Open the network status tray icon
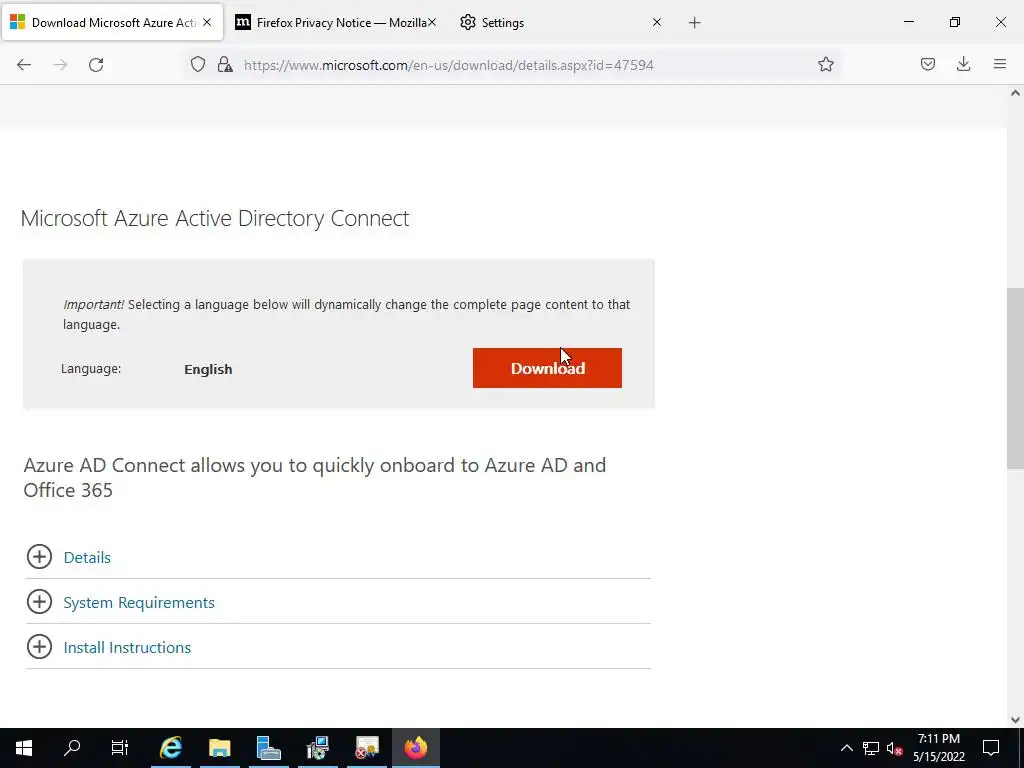The image size is (1024, 768). click(x=871, y=748)
